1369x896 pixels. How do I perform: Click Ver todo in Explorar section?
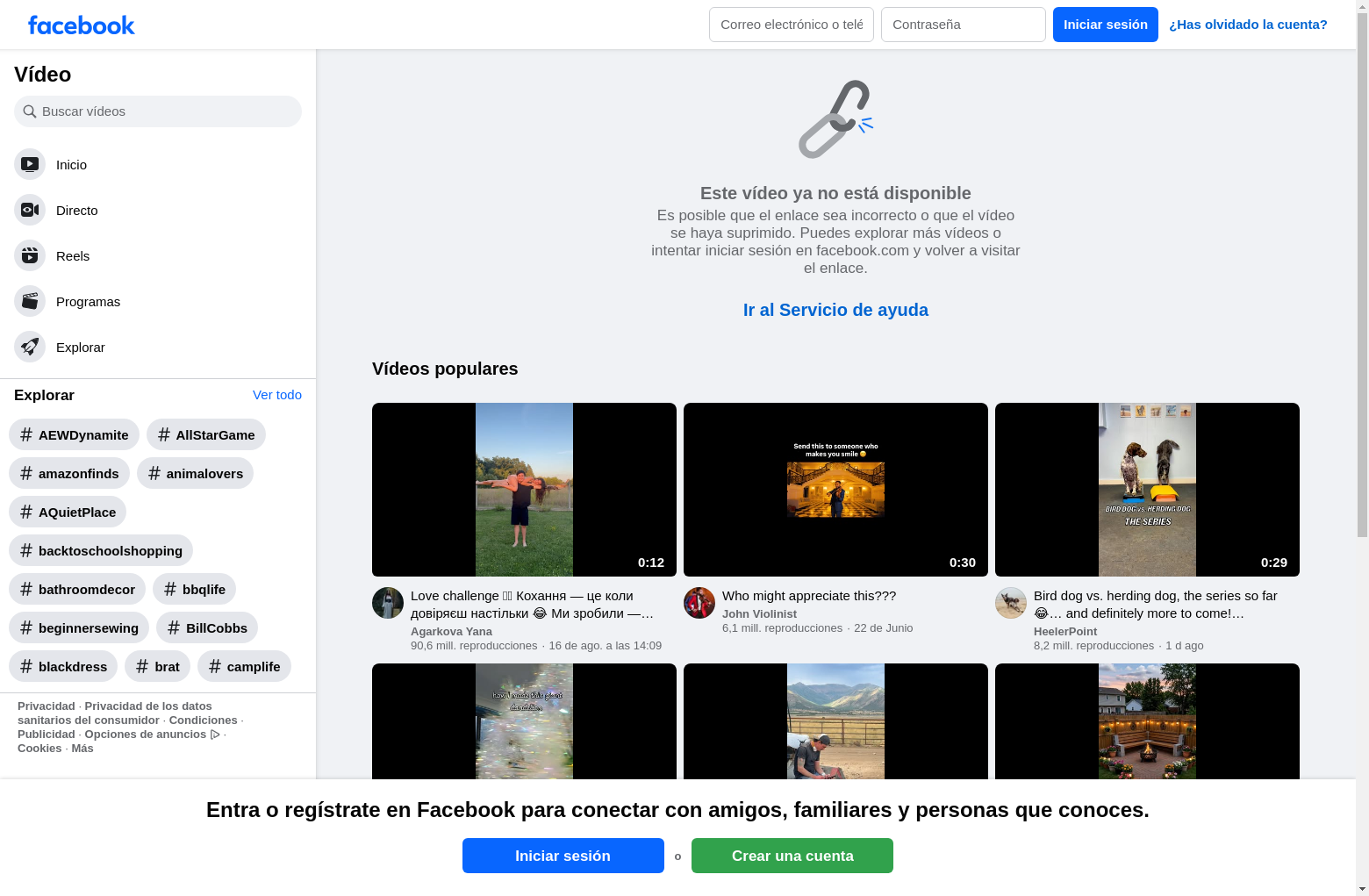[277, 395]
